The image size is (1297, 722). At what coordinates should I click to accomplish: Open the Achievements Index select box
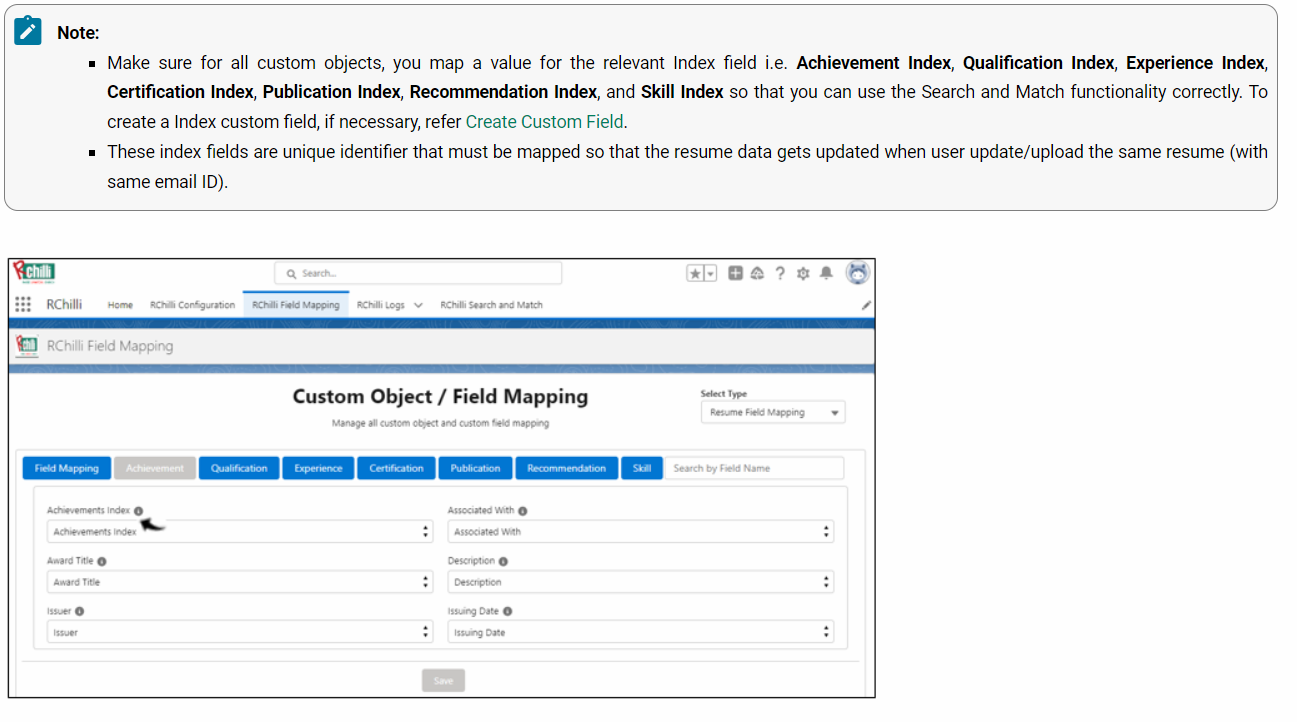coord(240,532)
